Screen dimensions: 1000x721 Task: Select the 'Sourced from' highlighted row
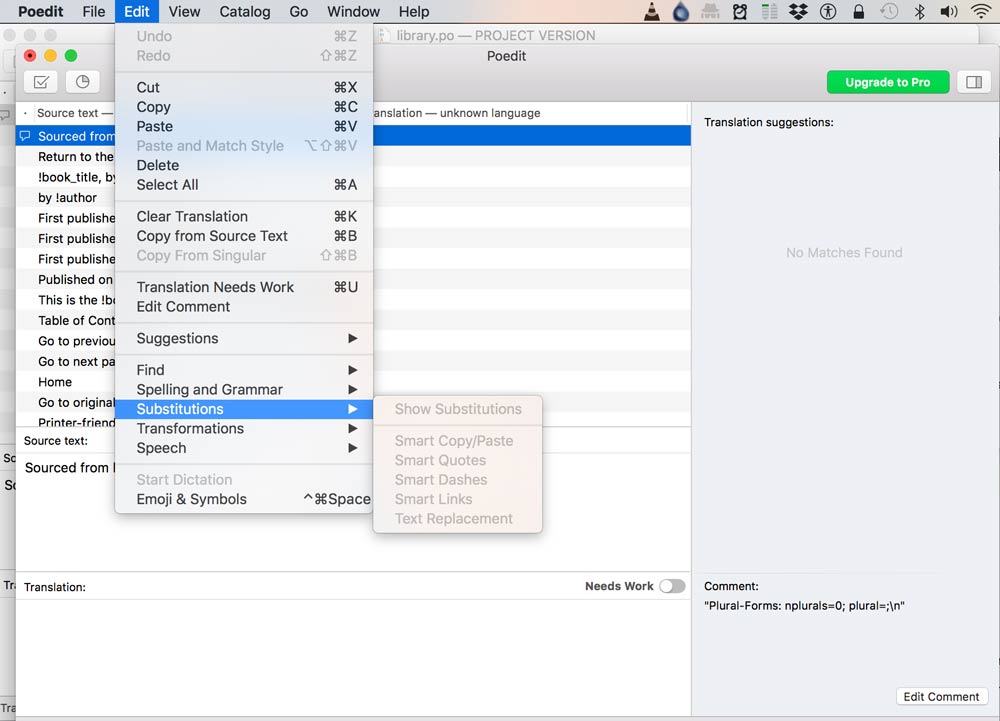pos(66,136)
